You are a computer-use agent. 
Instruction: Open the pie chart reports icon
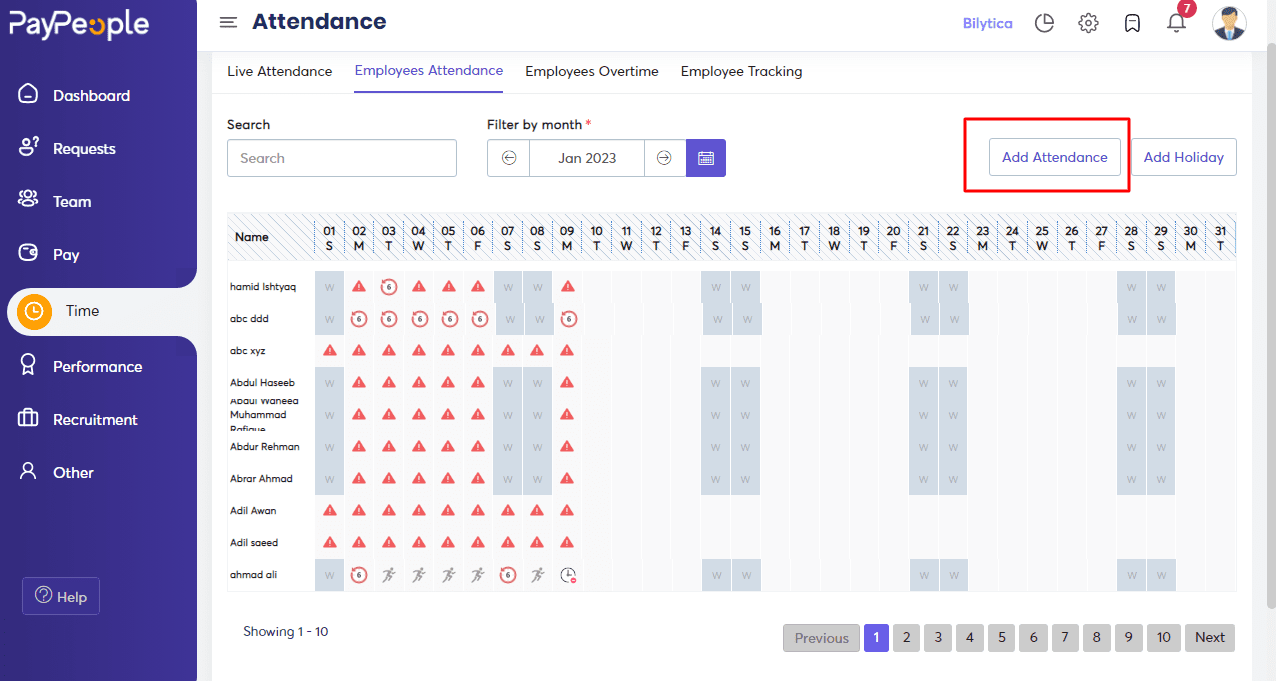coord(1044,23)
